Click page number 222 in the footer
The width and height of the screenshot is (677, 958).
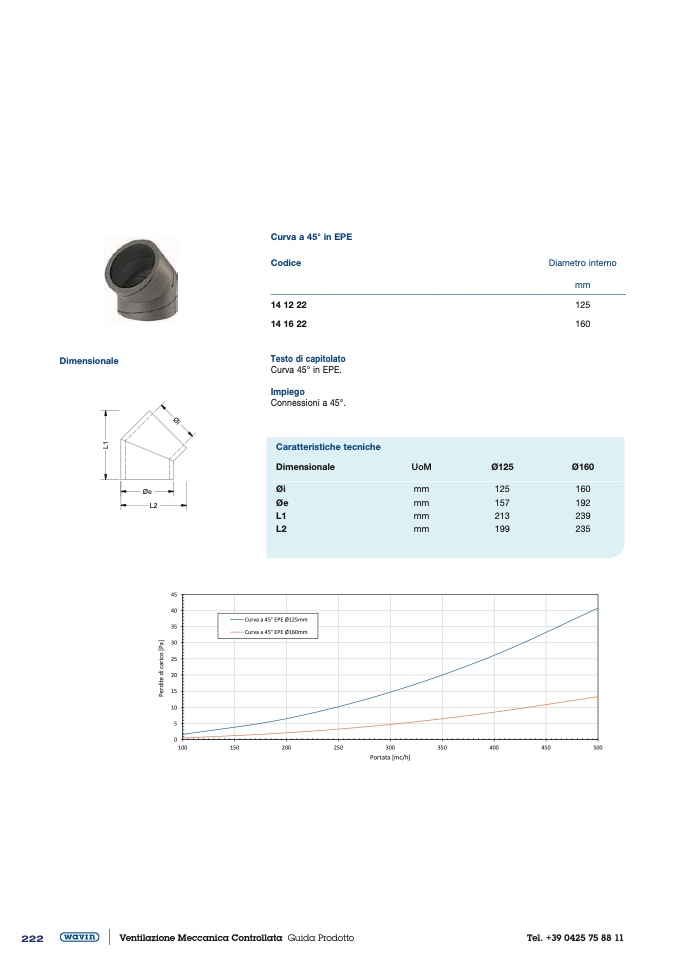tap(34, 938)
